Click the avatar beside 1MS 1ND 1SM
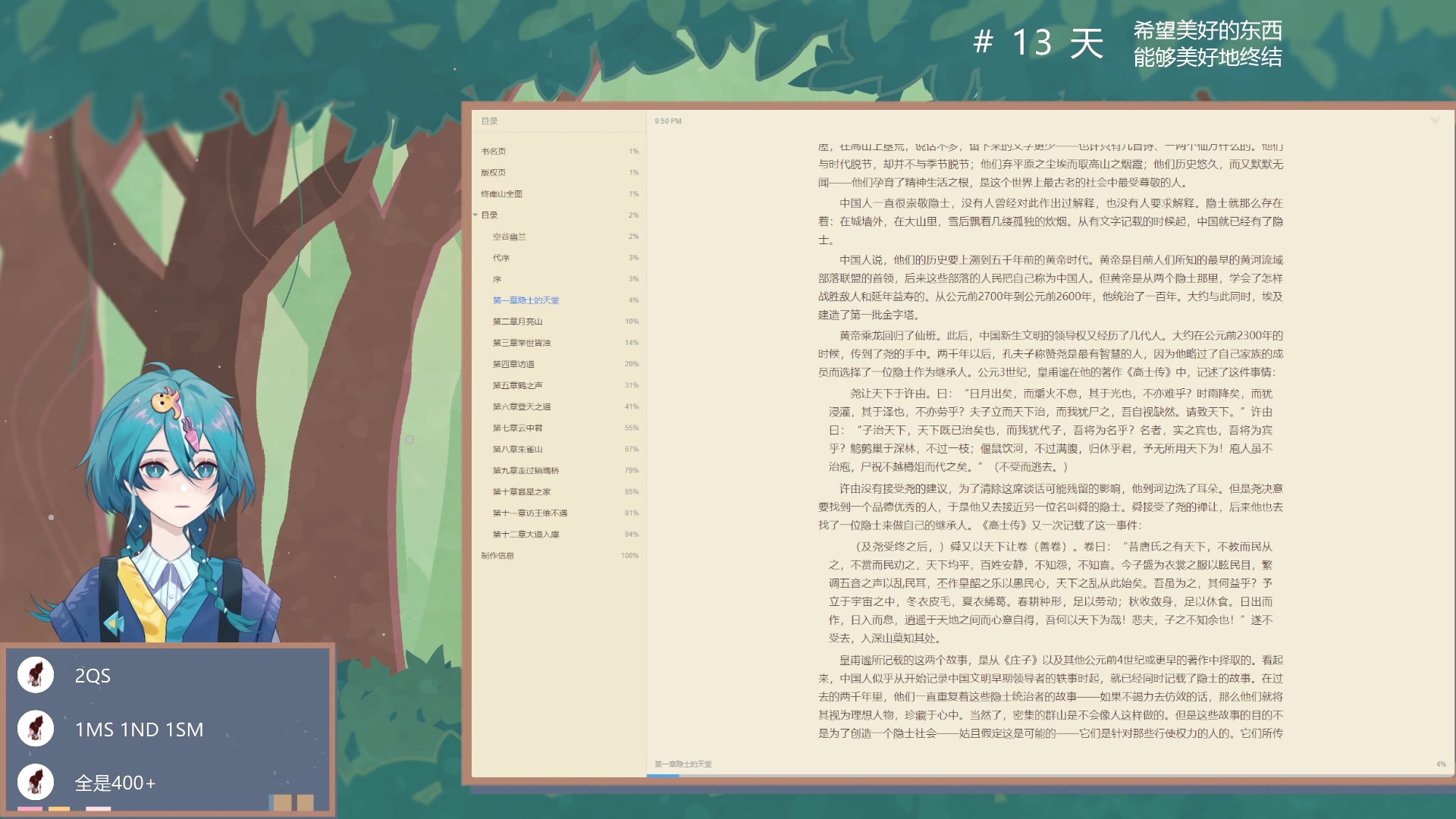The width and height of the screenshot is (1456, 819). coord(36,729)
